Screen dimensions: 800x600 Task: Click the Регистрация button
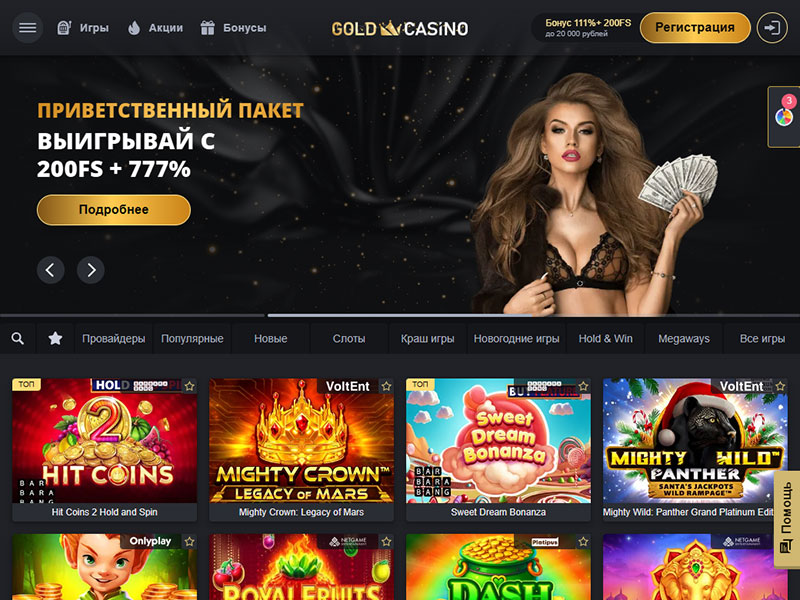(695, 28)
